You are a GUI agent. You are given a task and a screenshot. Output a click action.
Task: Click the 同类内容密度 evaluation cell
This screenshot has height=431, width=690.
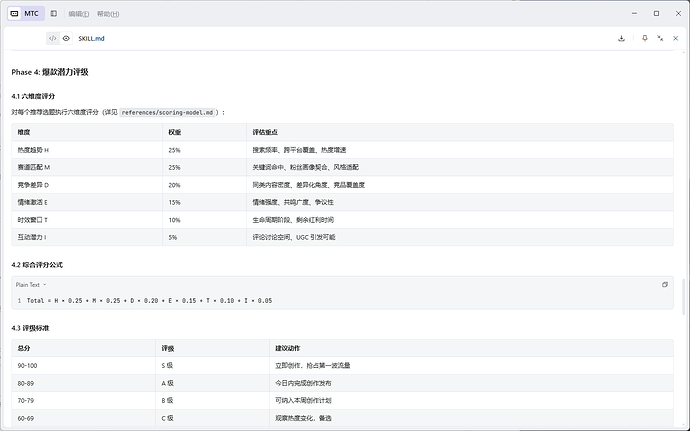coord(460,185)
